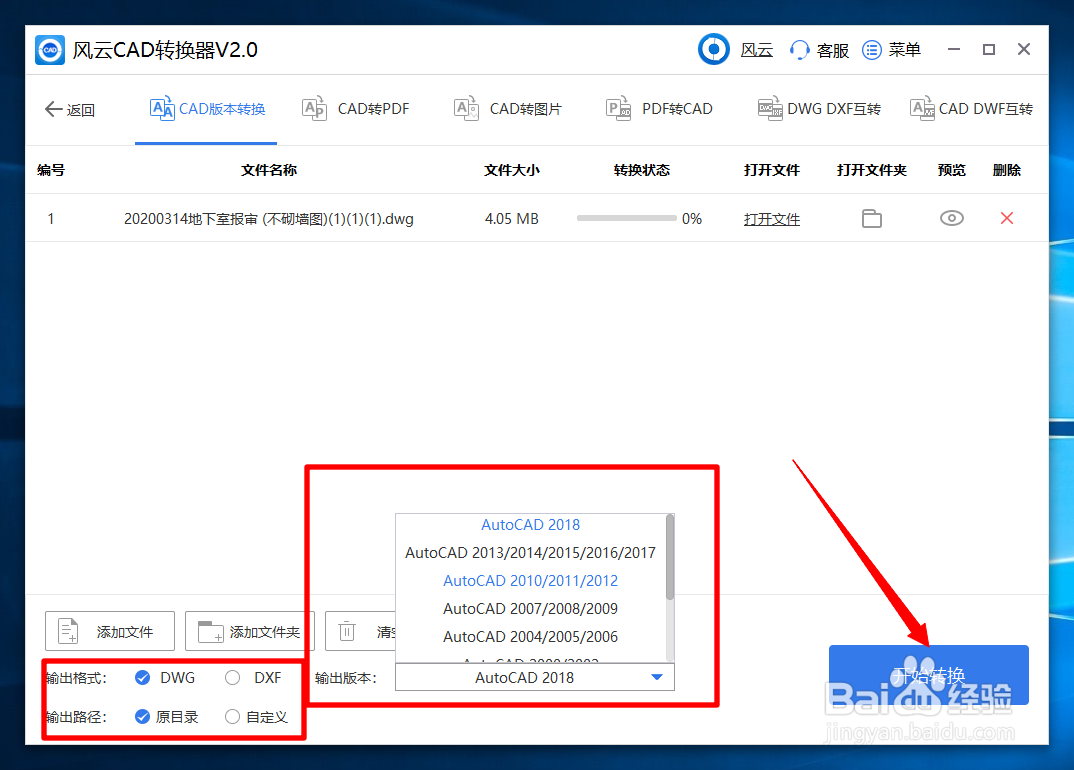
Task: Open the 菜单 menu
Action: (891, 50)
